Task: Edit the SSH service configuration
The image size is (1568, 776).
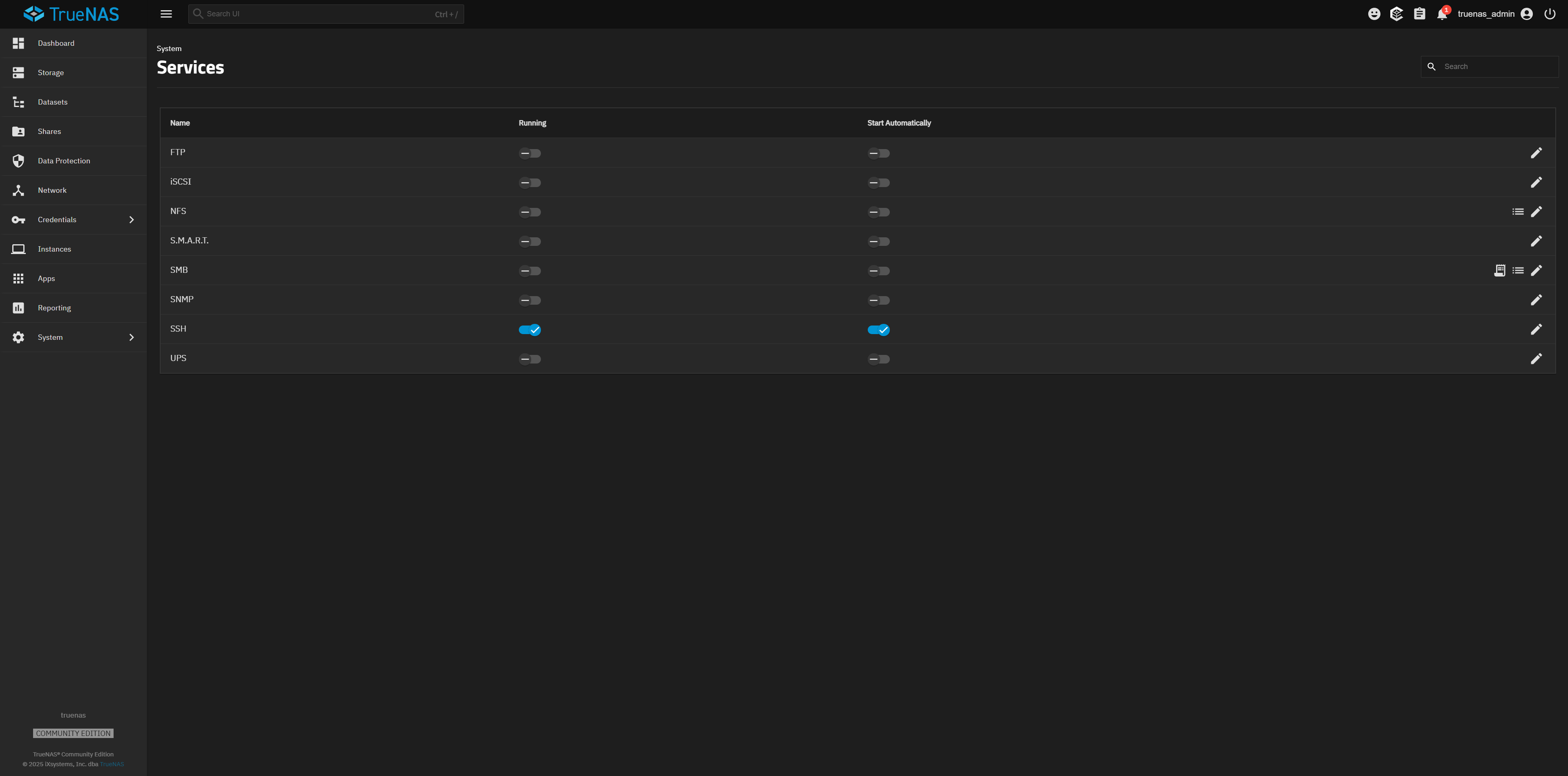Action: [x=1537, y=329]
